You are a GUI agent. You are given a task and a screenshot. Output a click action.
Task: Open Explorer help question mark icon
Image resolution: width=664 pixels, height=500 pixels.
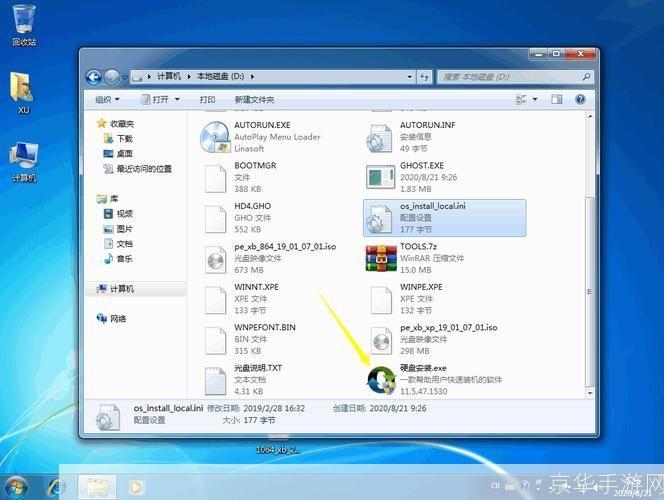(580, 99)
